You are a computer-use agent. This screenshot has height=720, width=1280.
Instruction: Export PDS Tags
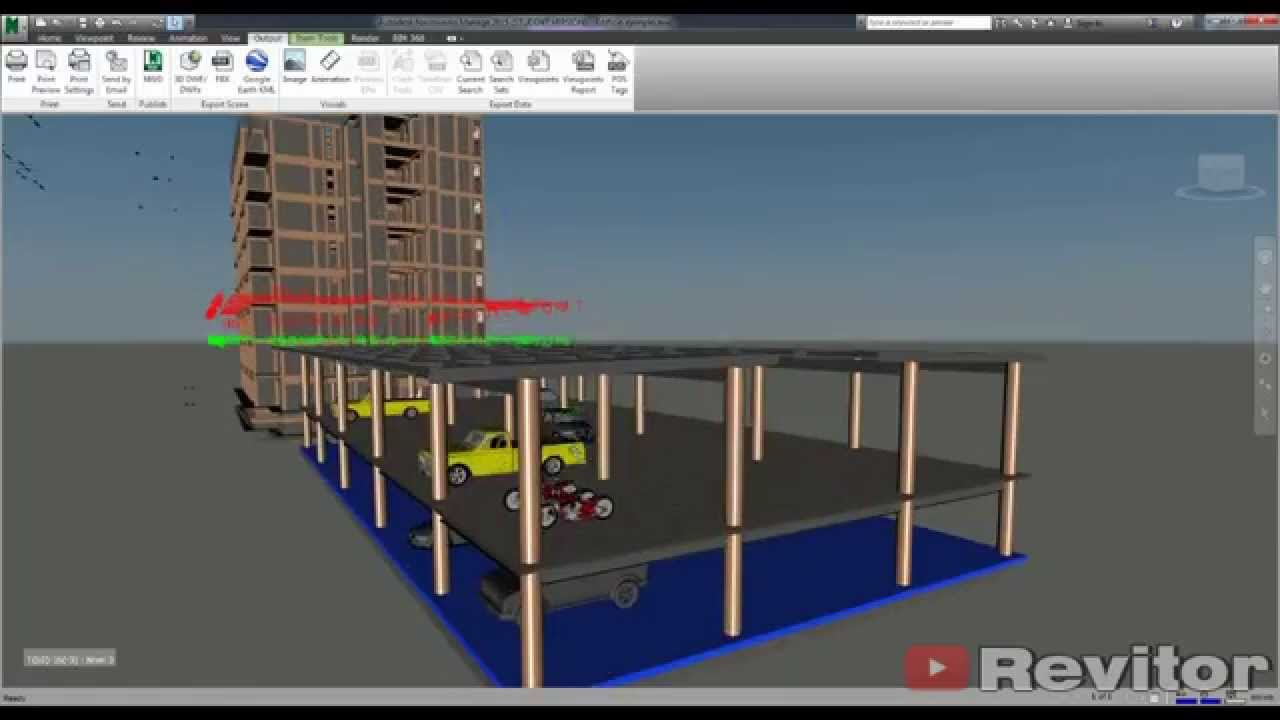coord(619,72)
